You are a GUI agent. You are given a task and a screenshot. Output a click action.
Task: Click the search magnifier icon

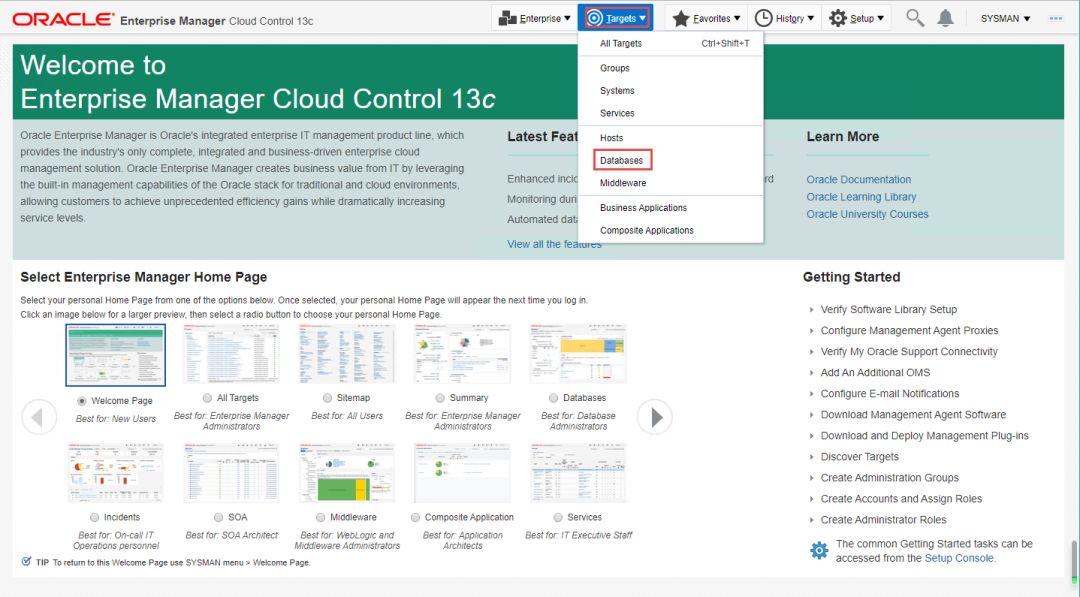click(915, 18)
